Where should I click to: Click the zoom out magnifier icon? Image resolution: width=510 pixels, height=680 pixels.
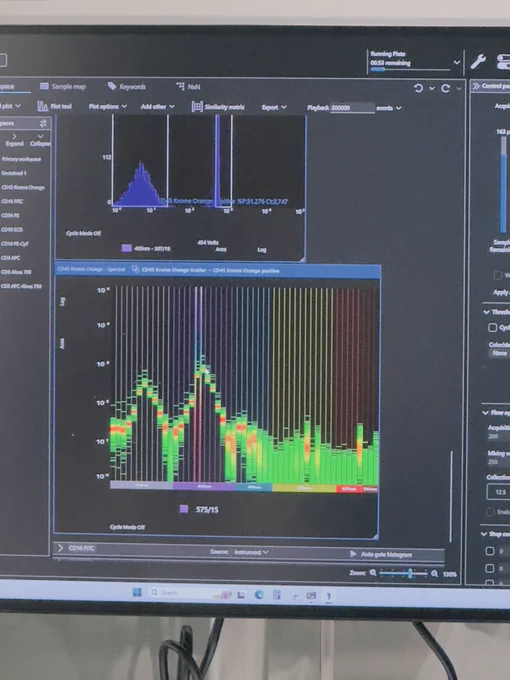pos(373,573)
